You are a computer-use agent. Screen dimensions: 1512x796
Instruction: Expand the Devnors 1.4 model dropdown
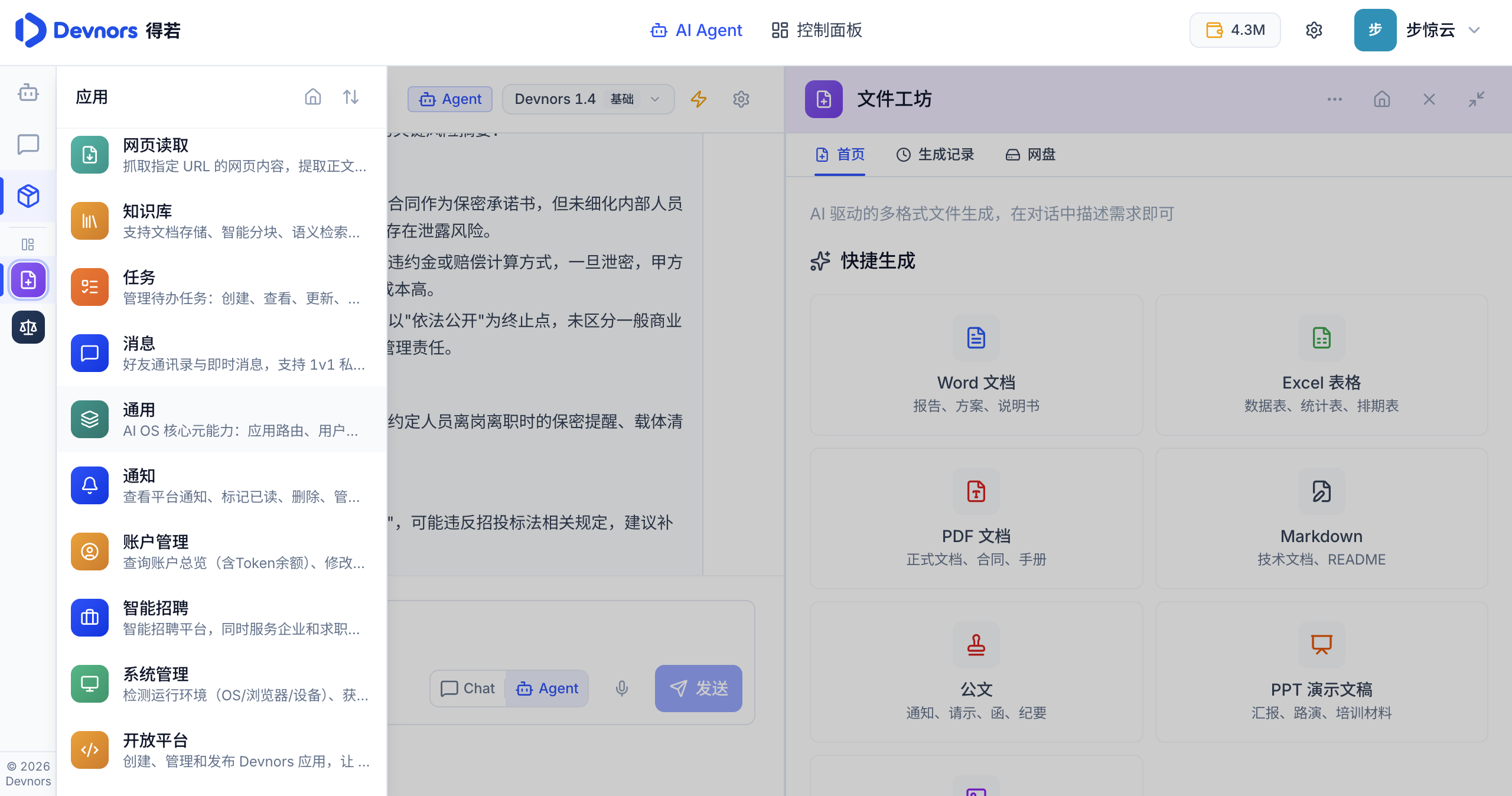click(x=588, y=99)
